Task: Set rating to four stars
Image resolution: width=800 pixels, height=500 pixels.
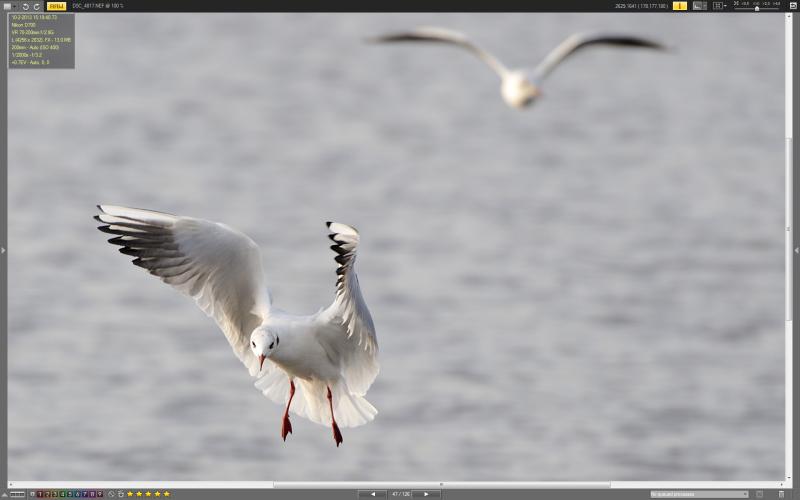Action: pyautogui.click(x=157, y=494)
